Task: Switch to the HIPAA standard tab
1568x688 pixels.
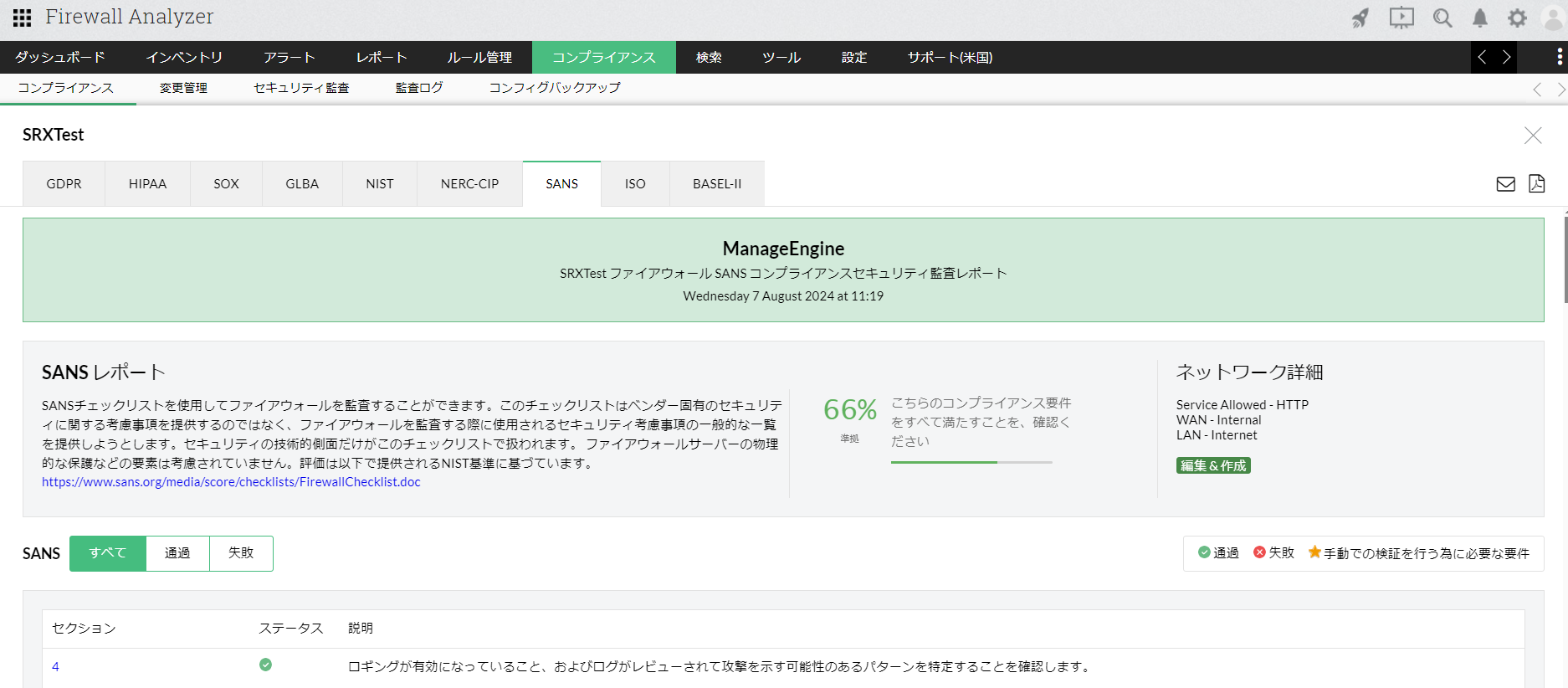Action: (x=147, y=184)
